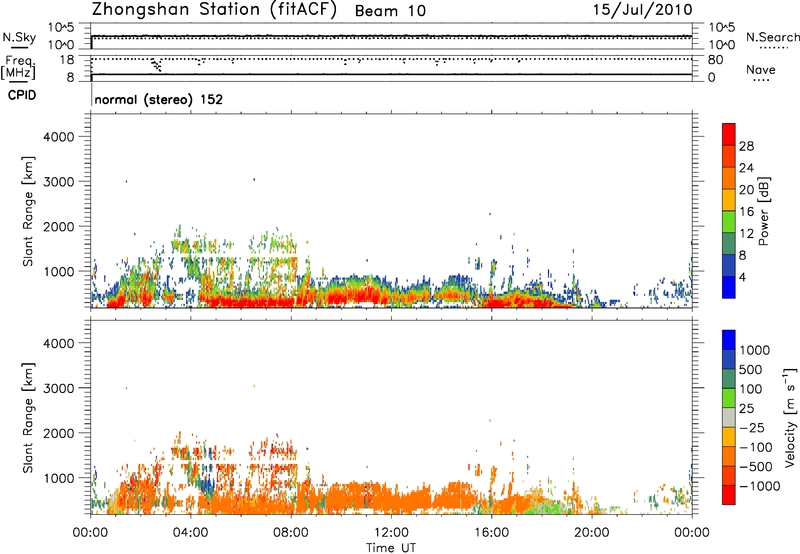Viewport: 800px width, 554px height.
Task: Click the '04:00' time tick label
Action: tap(190, 533)
